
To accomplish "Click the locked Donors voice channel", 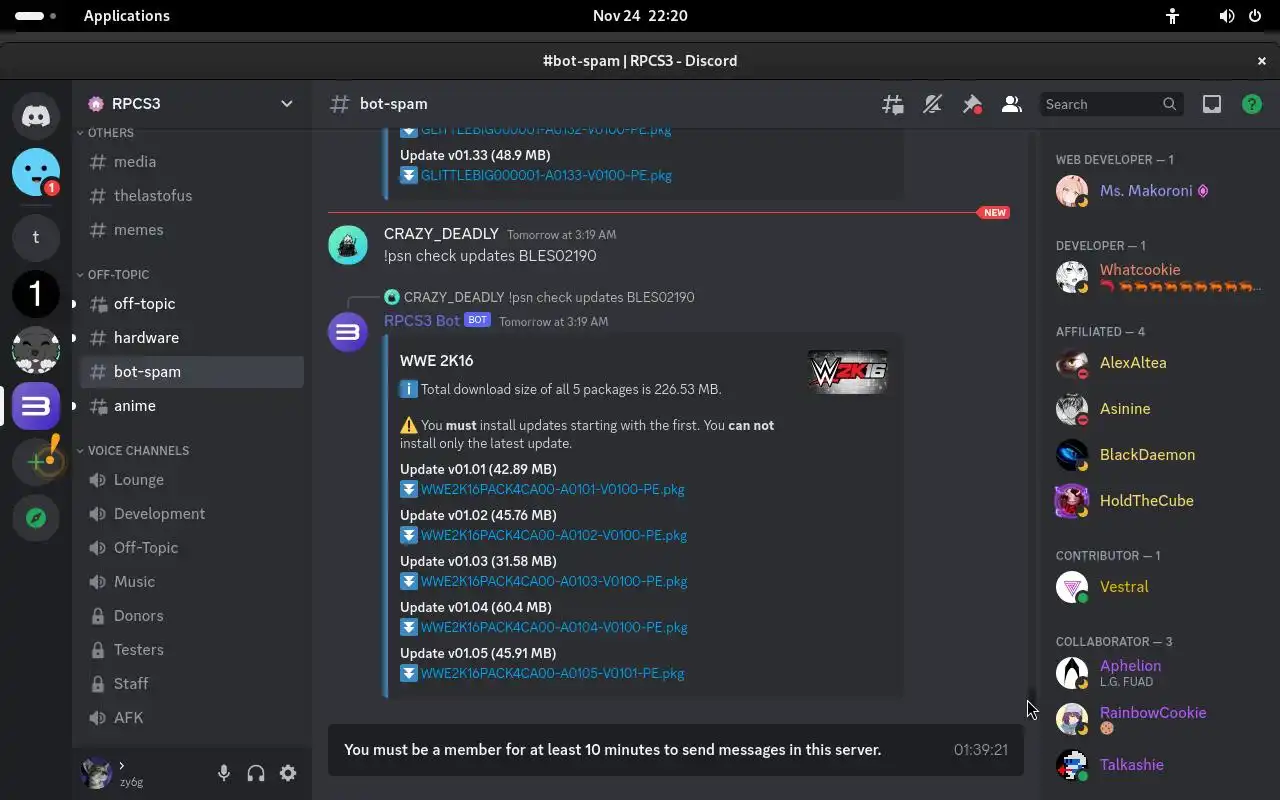I will pyautogui.click(x=191, y=616).
